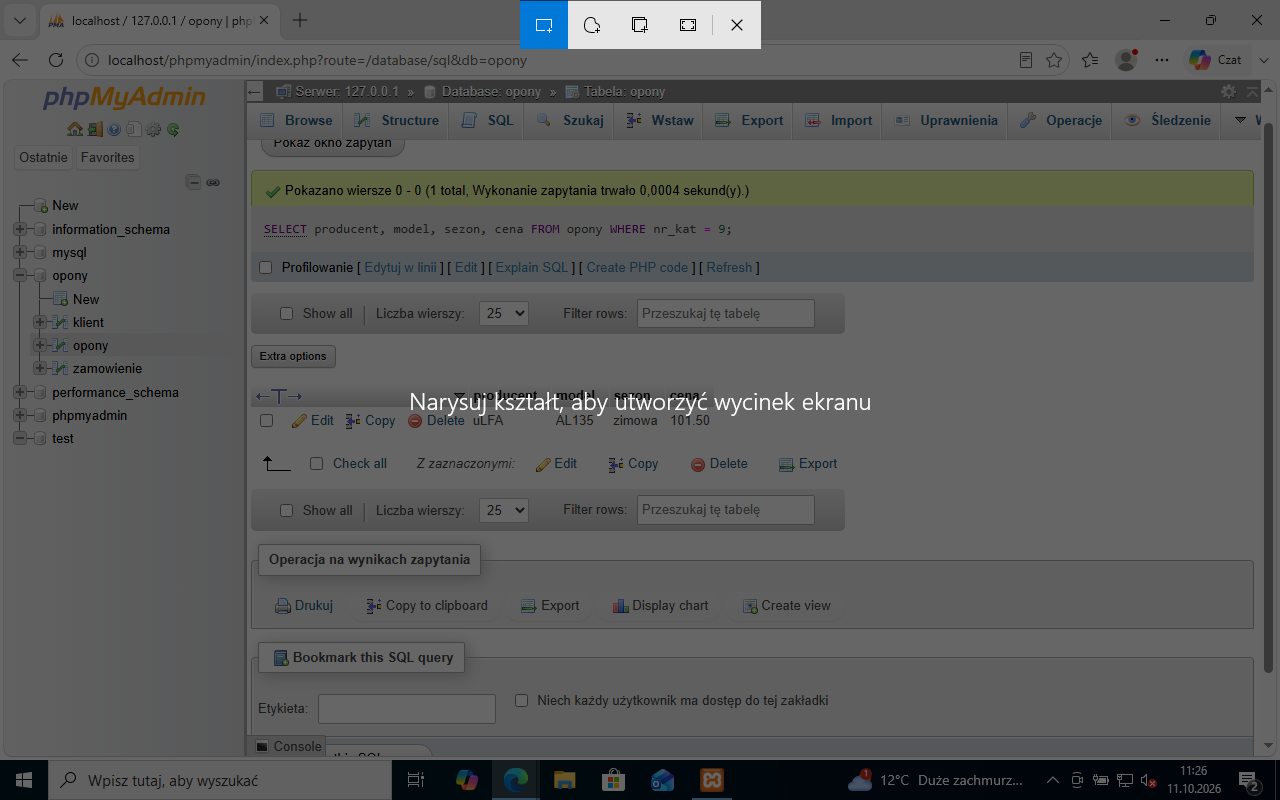The height and width of the screenshot is (800, 1280).
Task: Enable upper Show all checkbox
Action: point(287,314)
